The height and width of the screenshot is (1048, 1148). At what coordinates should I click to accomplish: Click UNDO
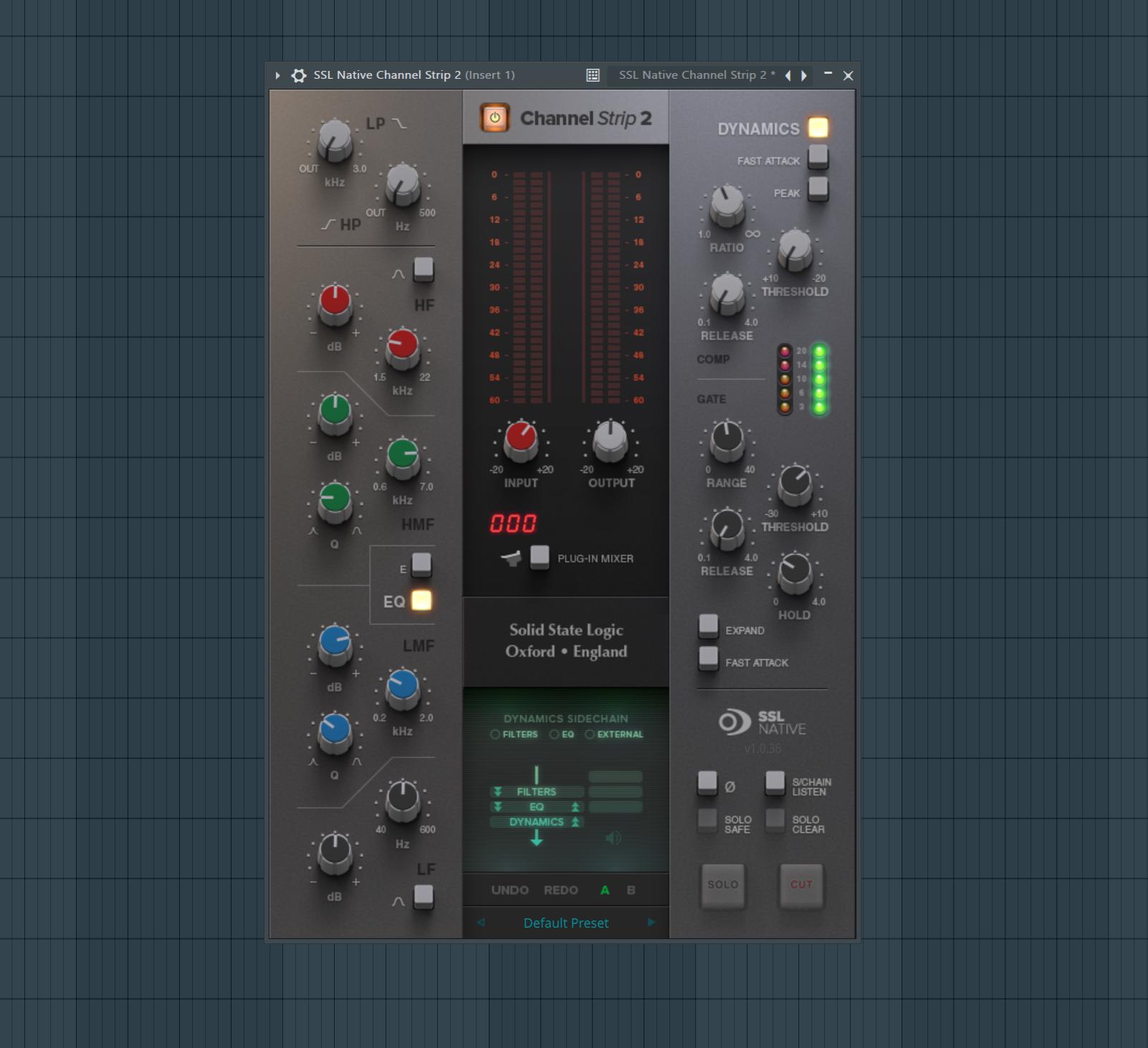click(x=510, y=890)
